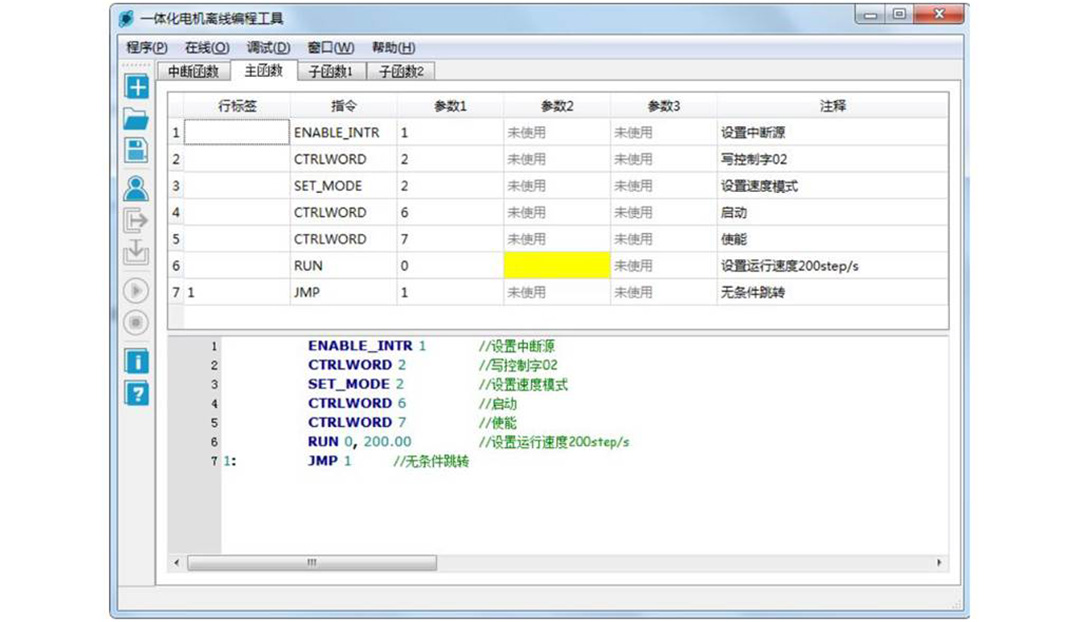
Task: Switch to the 子函数1 tab
Action: 330,72
